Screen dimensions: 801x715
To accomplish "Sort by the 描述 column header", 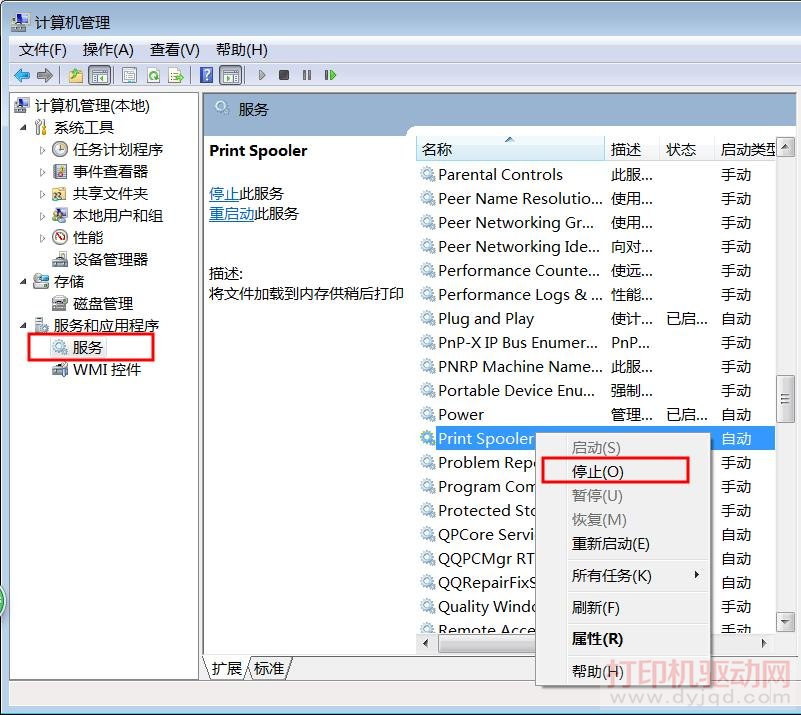I will click(x=632, y=150).
